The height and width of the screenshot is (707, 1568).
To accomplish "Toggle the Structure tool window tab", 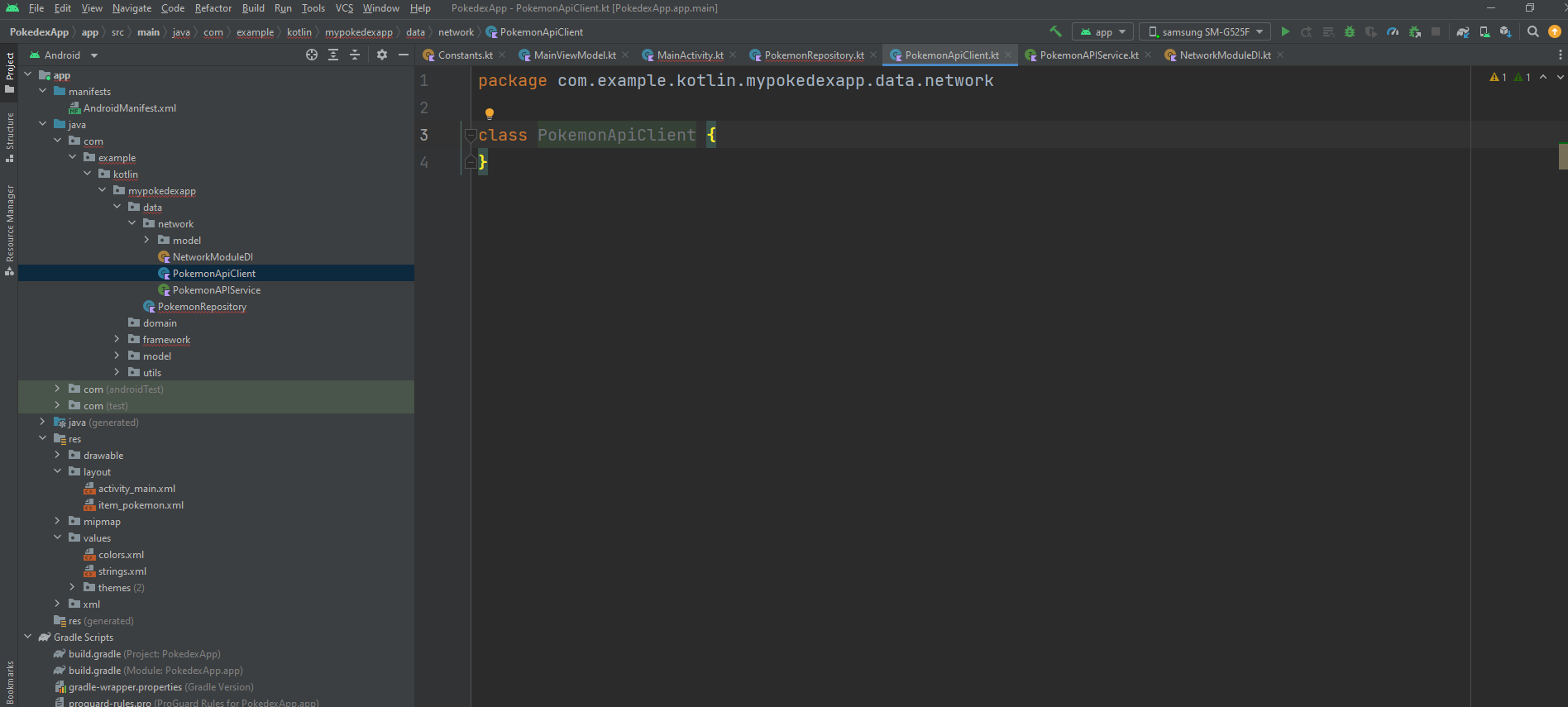I will pyautogui.click(x=9, y=136).
